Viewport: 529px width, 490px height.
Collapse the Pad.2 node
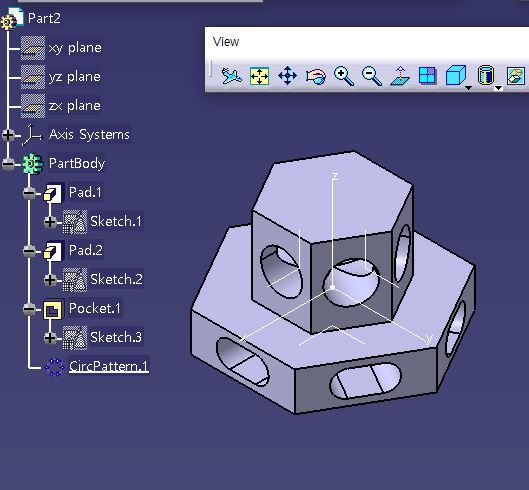tap(29, 251)
